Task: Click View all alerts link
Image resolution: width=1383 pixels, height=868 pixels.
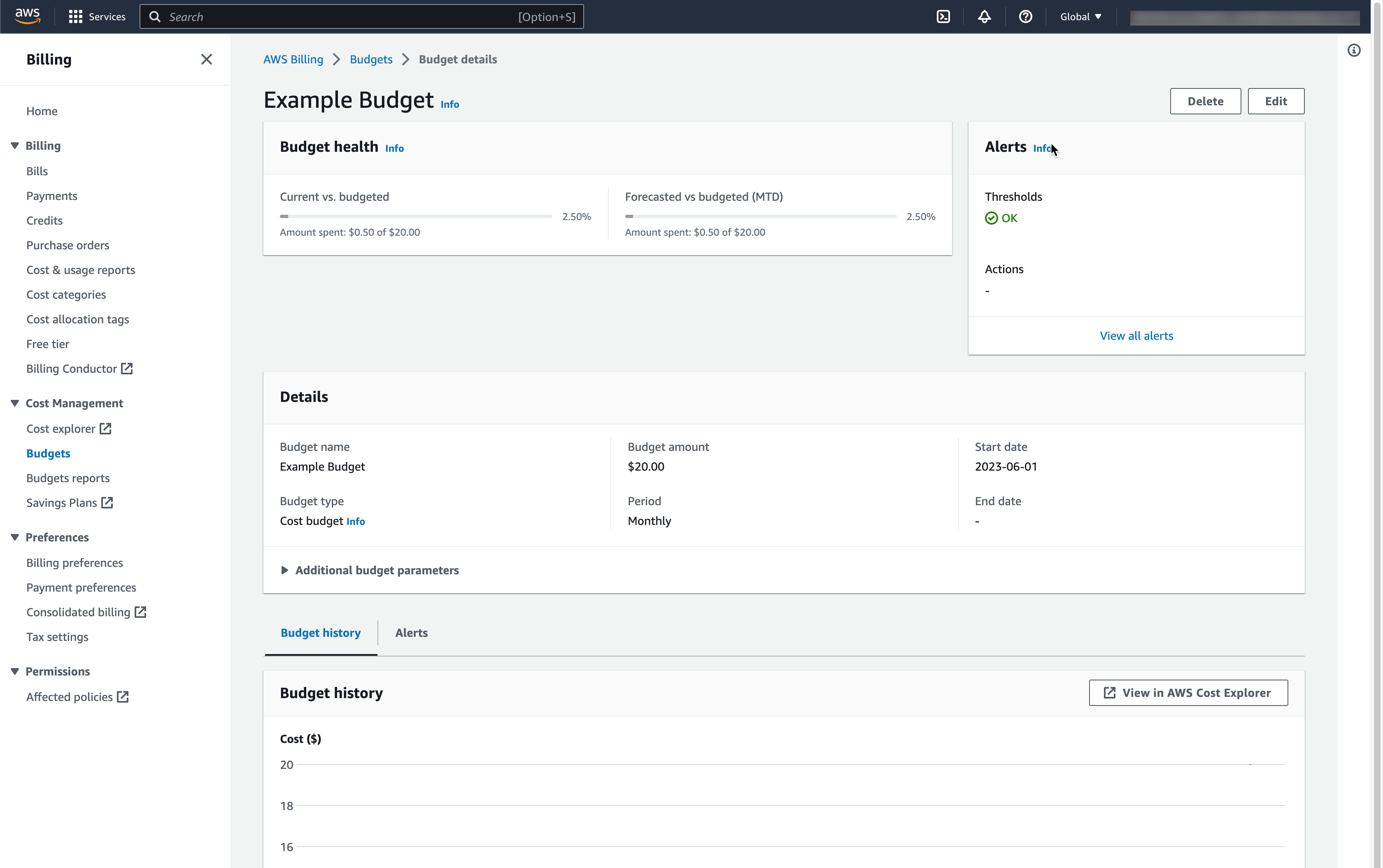Action: point(1136,336)
